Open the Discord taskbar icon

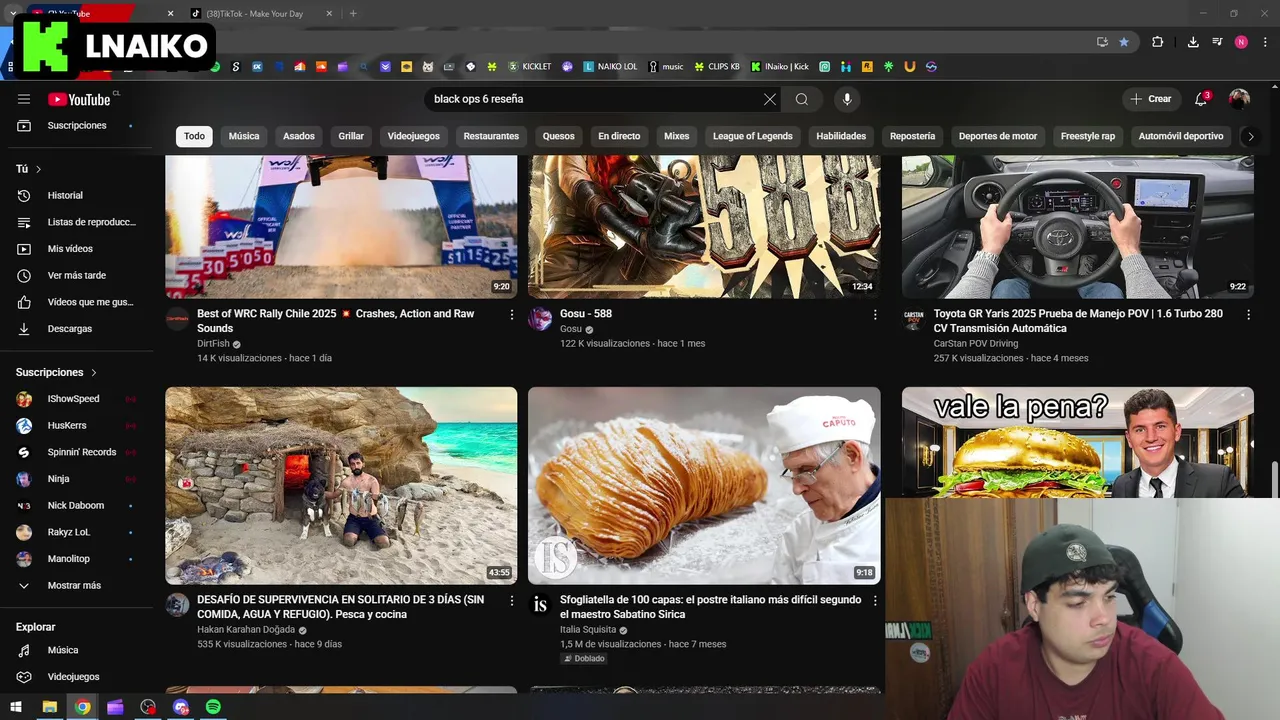[181, 707]
